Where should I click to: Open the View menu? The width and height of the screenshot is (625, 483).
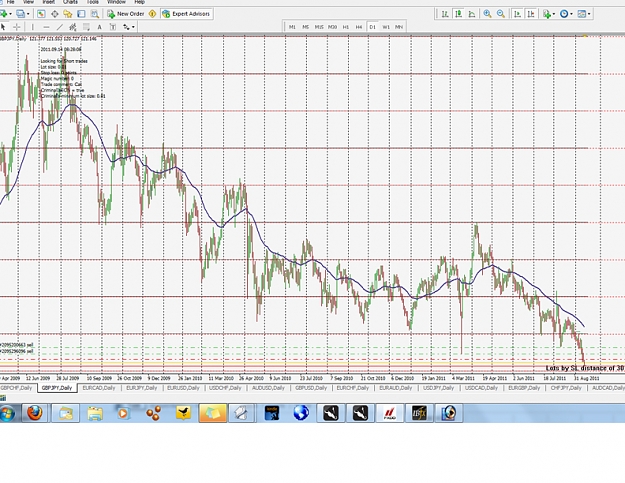[x=28, y=2]
